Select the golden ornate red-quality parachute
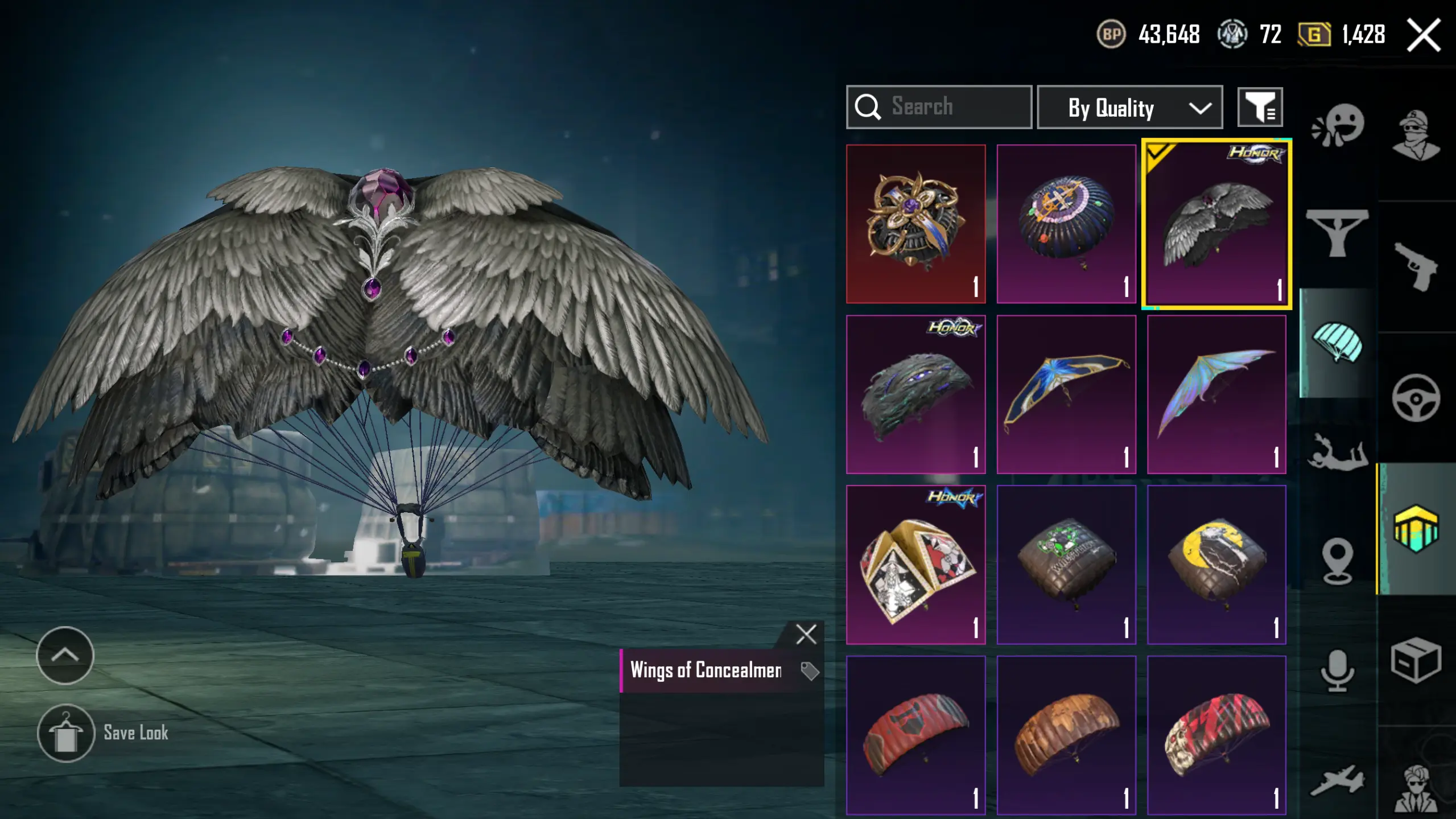Viewport: 1456px width, 819px height. pos(915,224)
